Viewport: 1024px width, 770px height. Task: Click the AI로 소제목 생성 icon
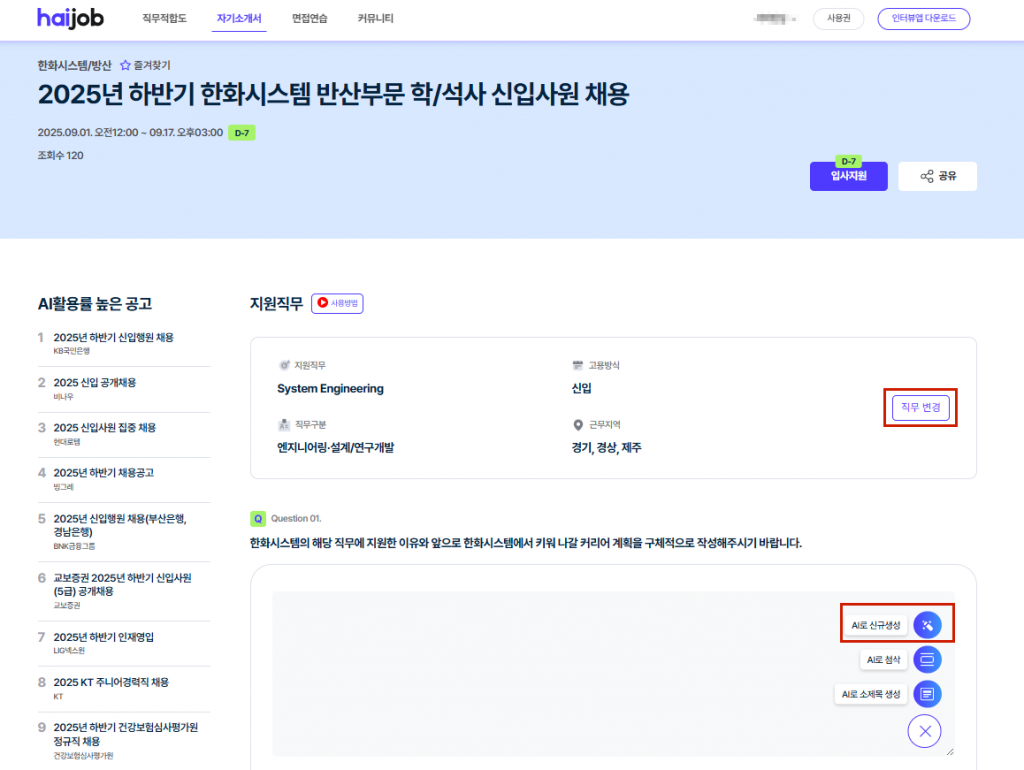click(x=927, y=694)
